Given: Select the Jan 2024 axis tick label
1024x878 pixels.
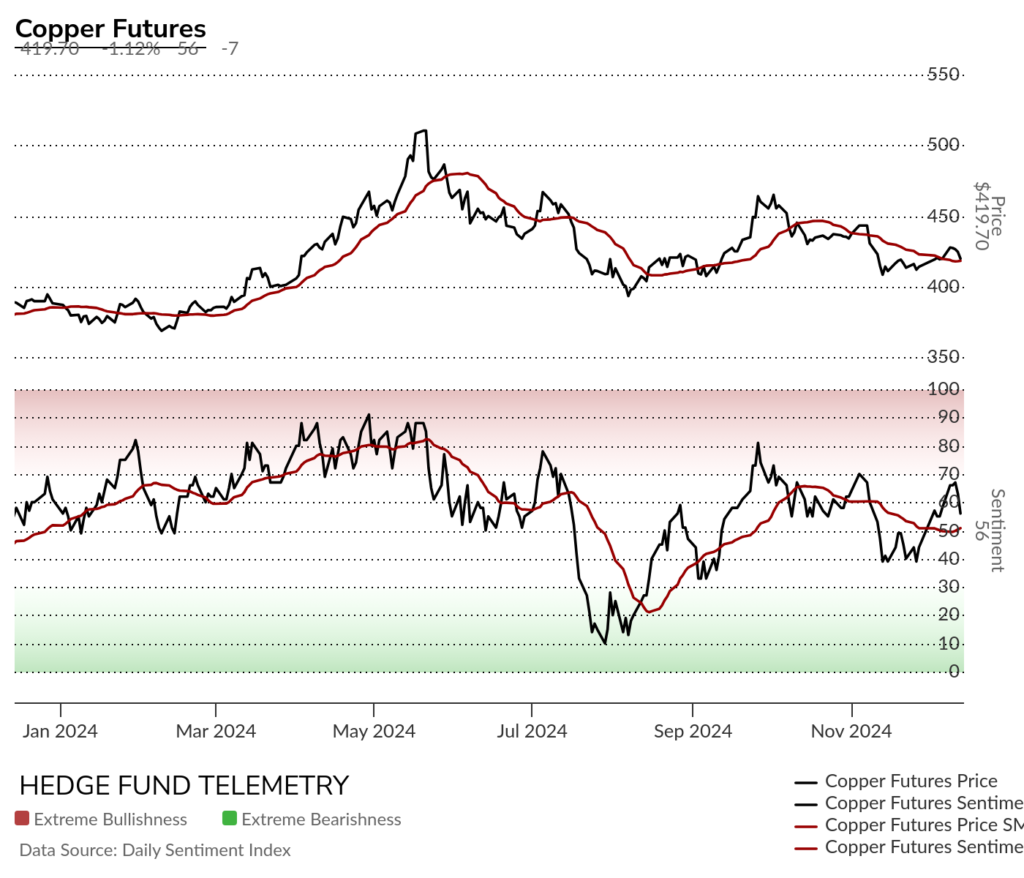Looking at the screenshot, I should [x=59, y=730].
